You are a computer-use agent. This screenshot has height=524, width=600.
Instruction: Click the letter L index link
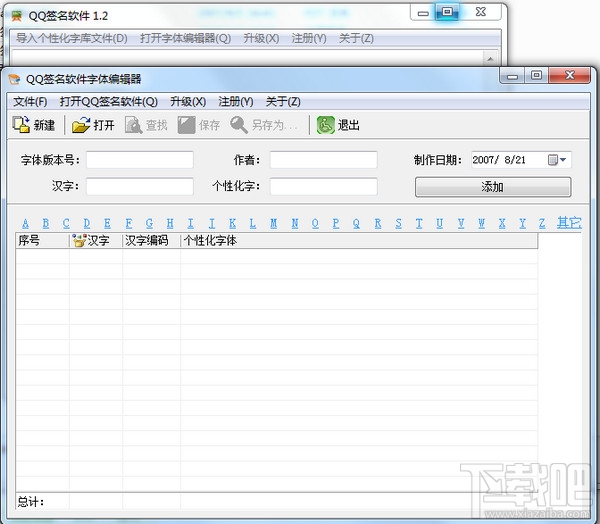tap(253, 223)
